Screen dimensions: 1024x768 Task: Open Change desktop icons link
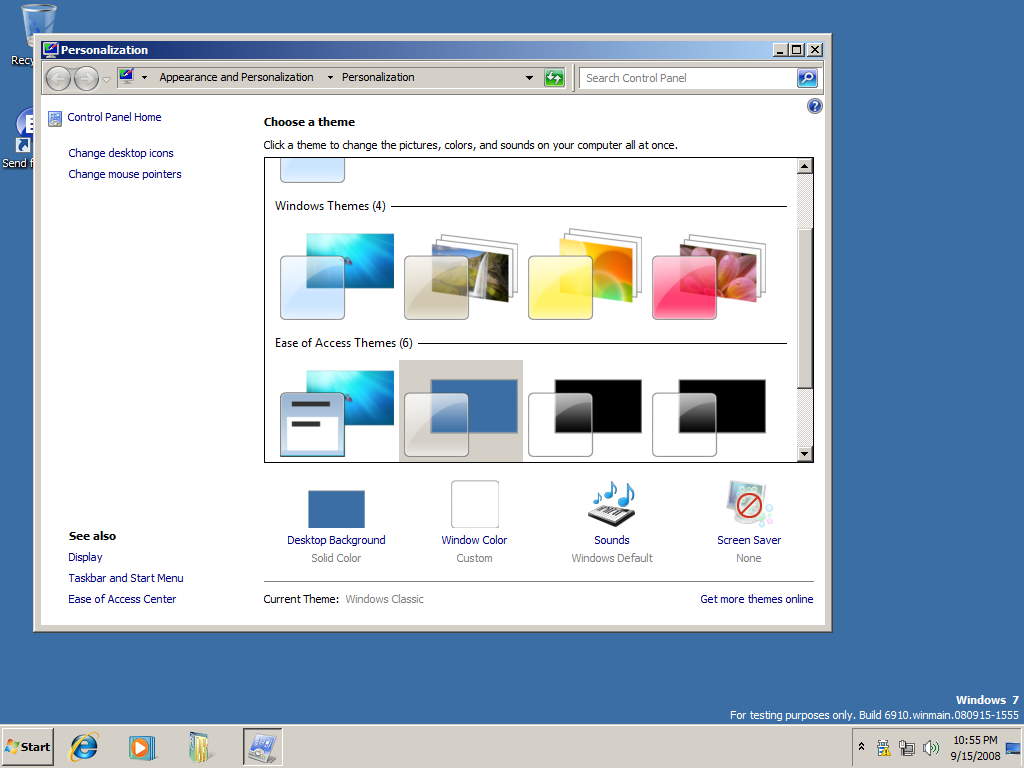coord(121,153)
